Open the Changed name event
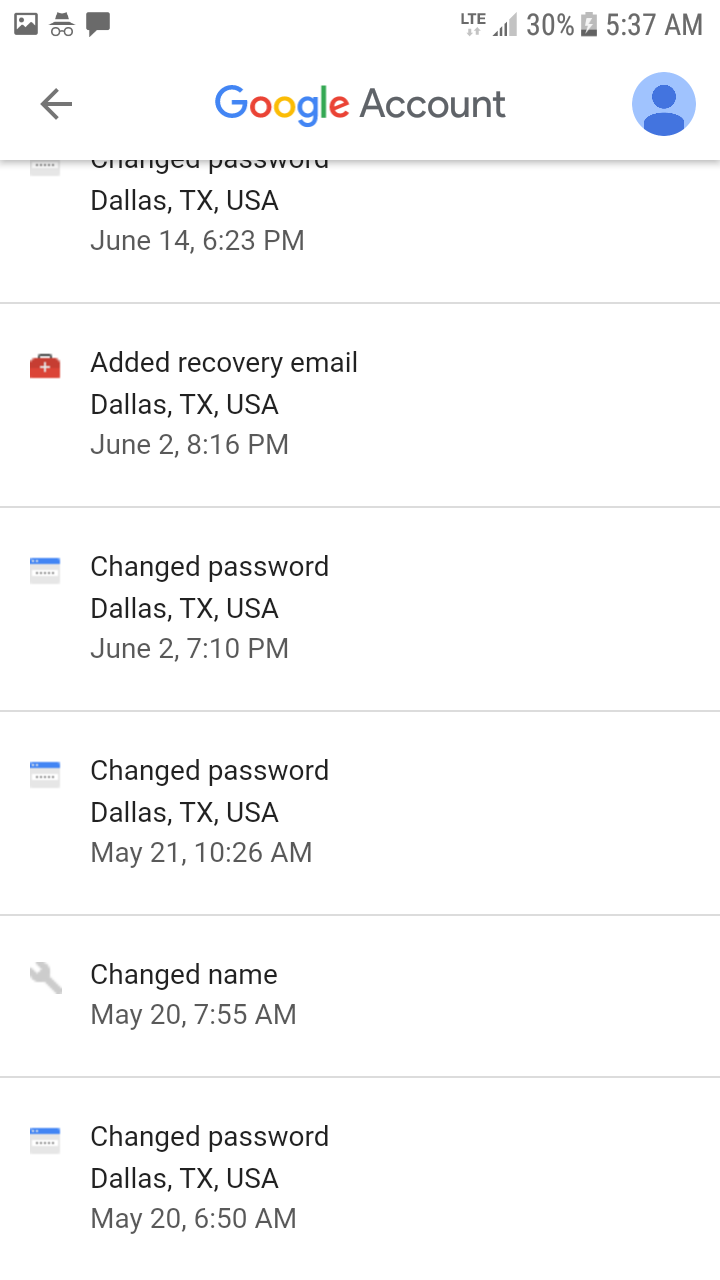The width and height of the screenshot is (720, 1280). [360, 996]
